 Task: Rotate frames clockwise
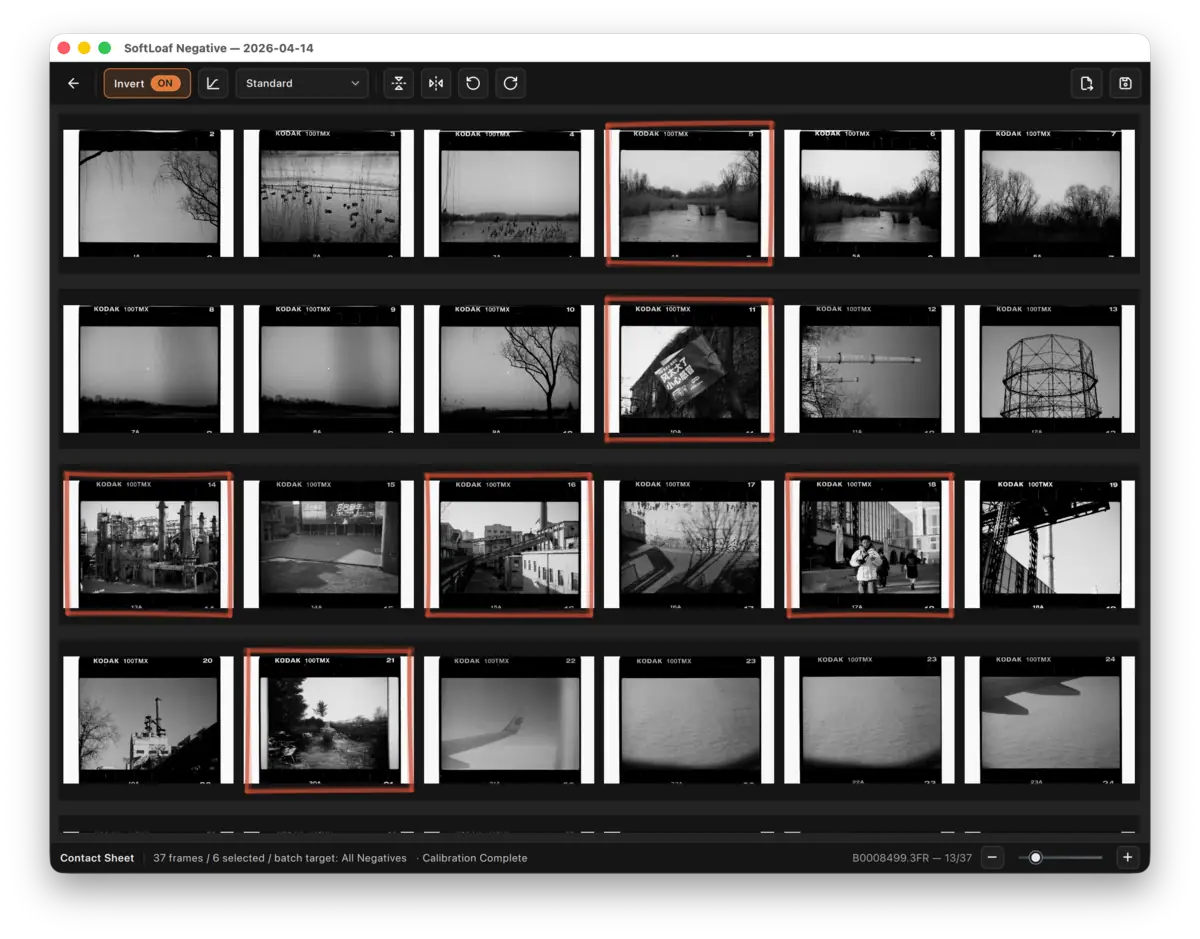click(x=511, y=84)
